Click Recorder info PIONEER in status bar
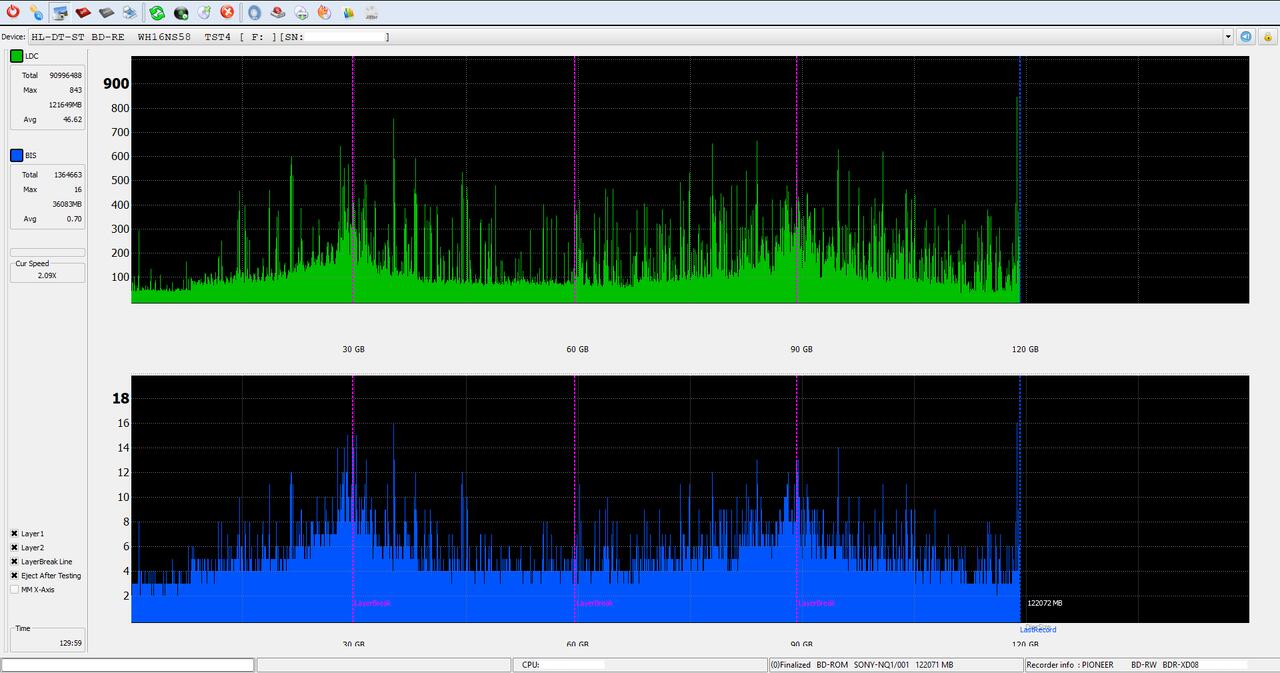This screenshot has width=1280, height=673. click(x=1069, y=665)
